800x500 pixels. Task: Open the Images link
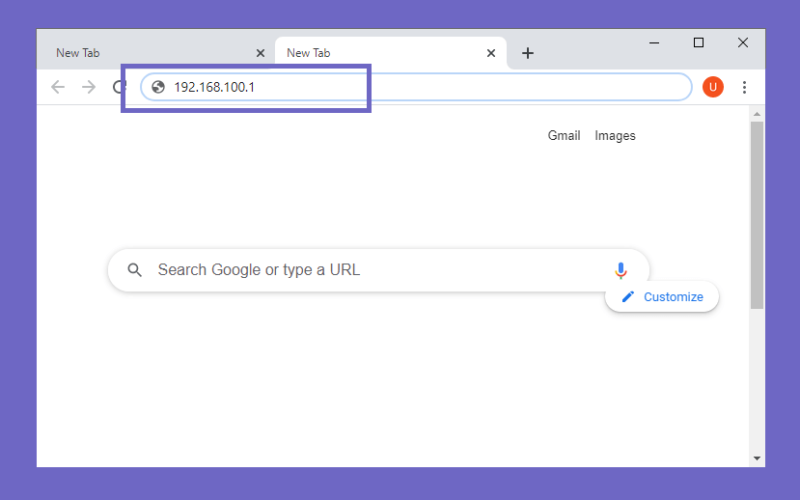coord(615,136)
